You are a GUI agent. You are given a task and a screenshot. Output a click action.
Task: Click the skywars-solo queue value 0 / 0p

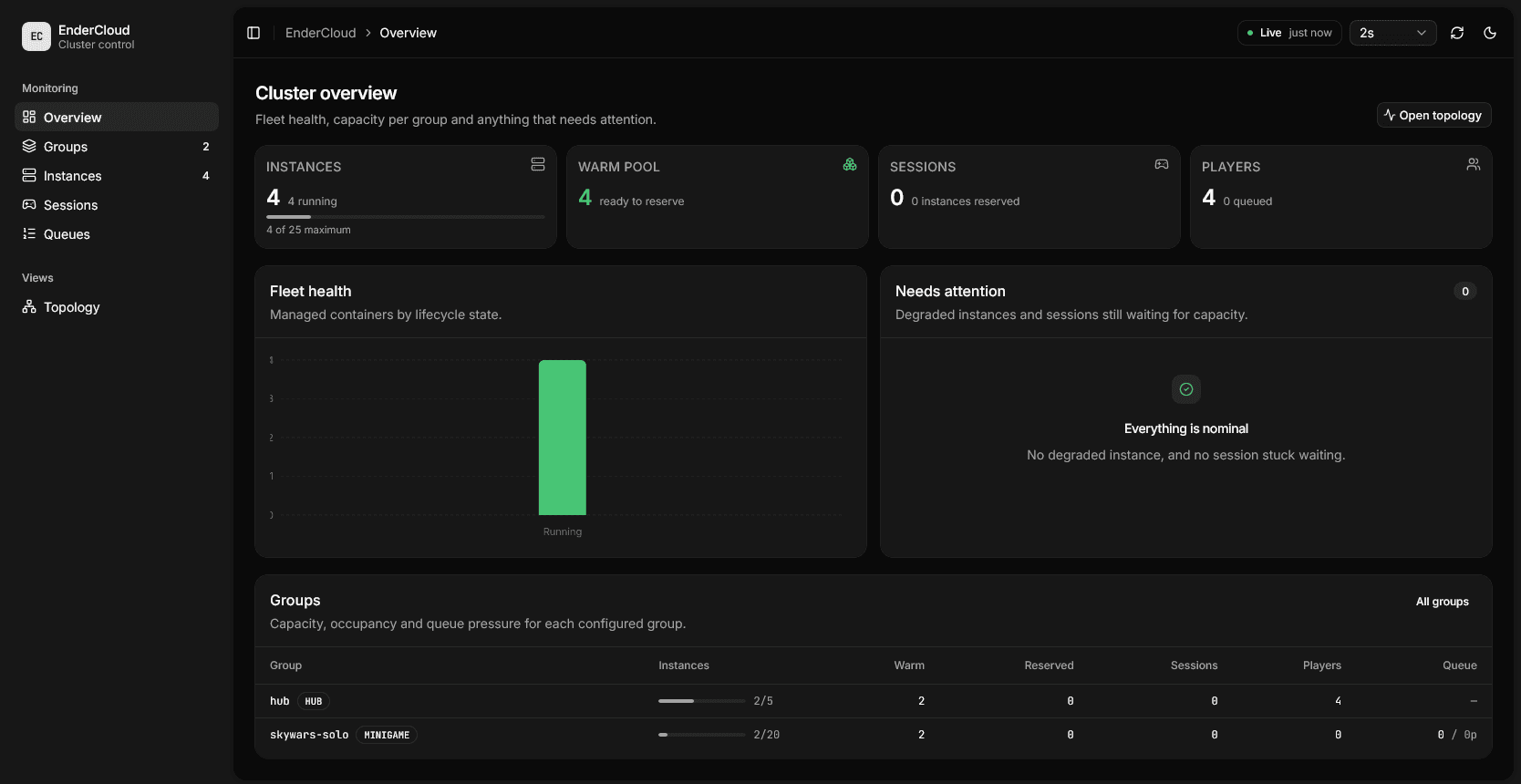[1457, 735]
